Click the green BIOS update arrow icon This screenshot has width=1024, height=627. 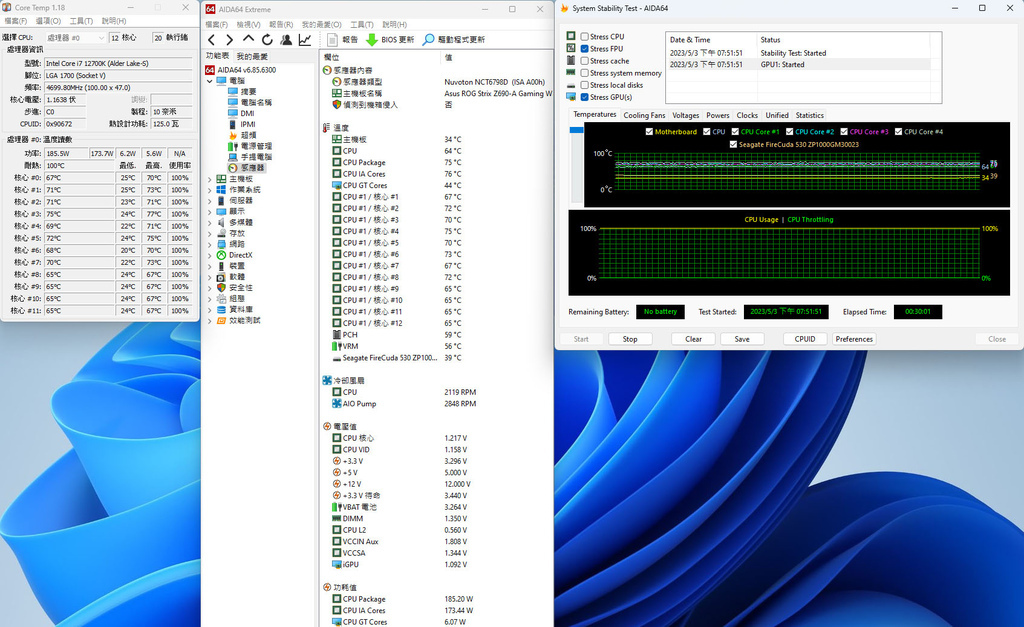[372, 40]
